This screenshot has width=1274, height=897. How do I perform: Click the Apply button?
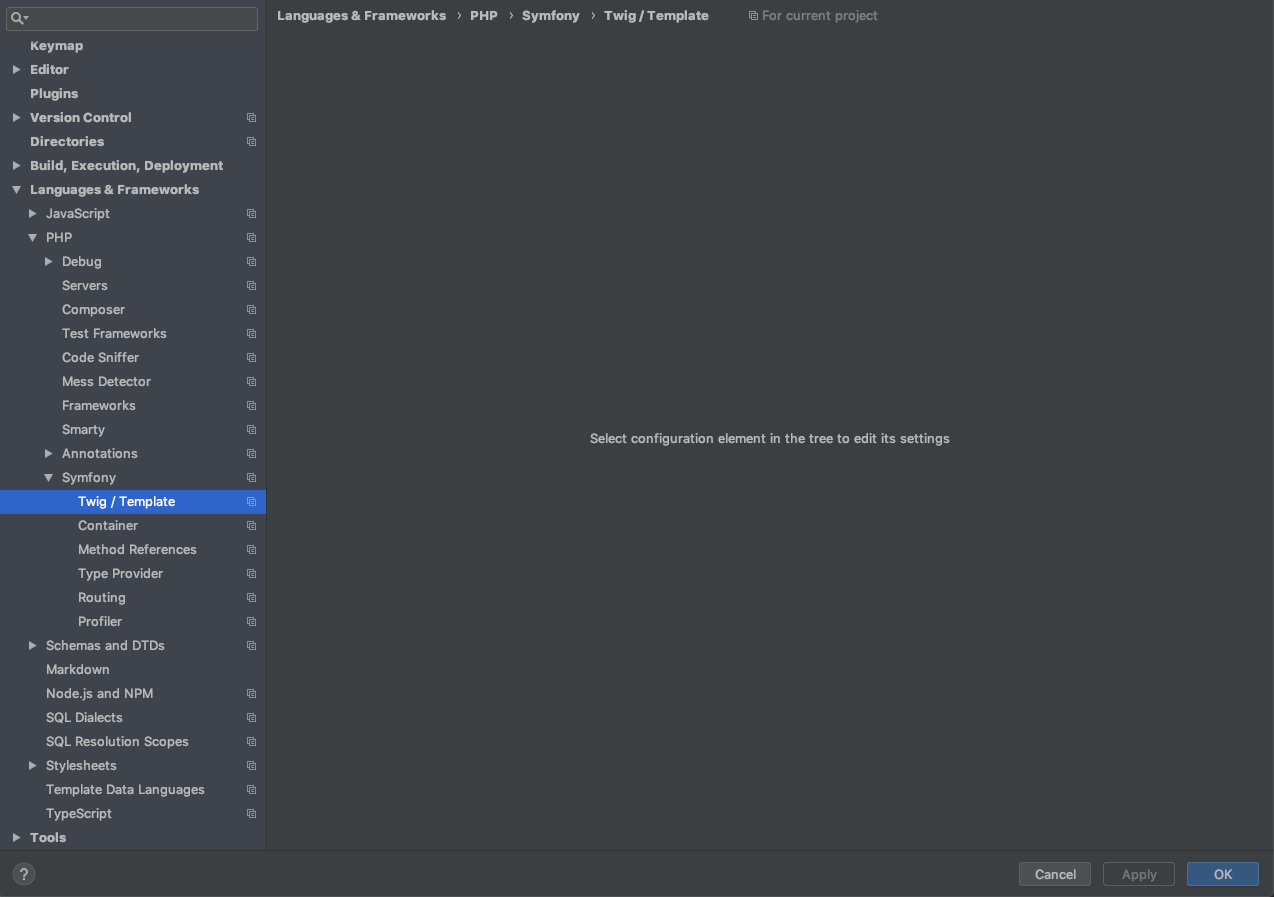(1139, 874)
